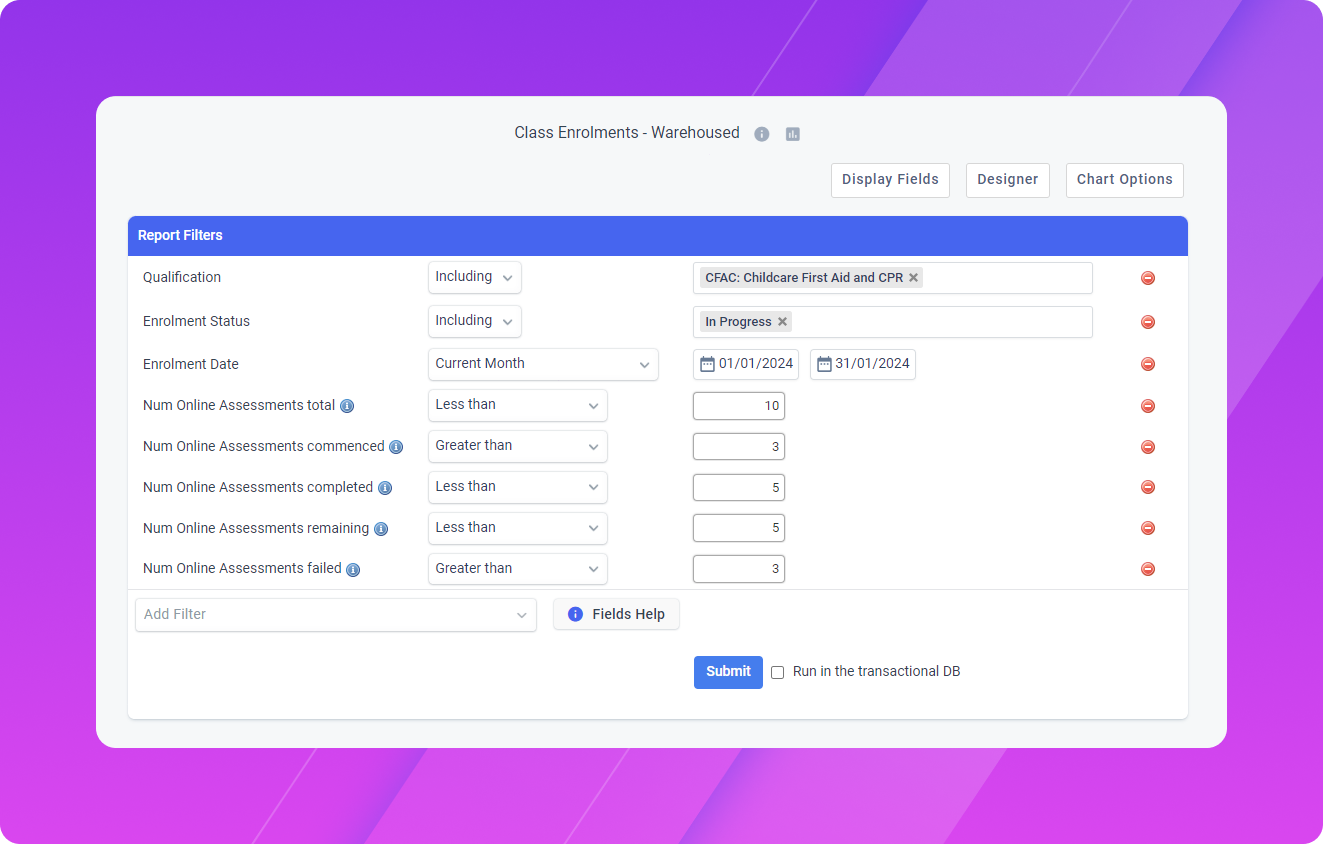Click the assessments total value field showing 10
Screen dimensions: 1323x844
click(x=739, y=405)
